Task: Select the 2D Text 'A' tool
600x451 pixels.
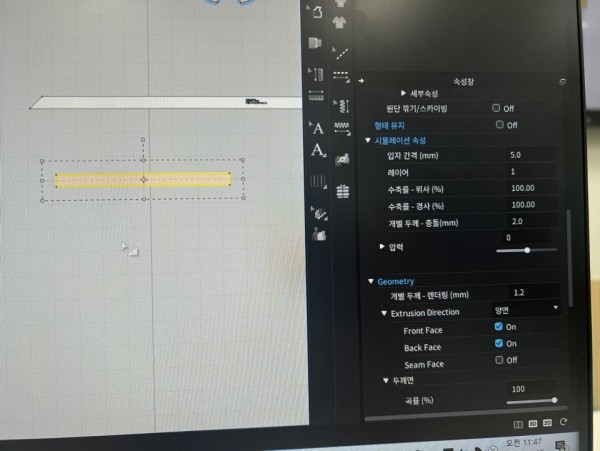Action: [x=318, y=128]
